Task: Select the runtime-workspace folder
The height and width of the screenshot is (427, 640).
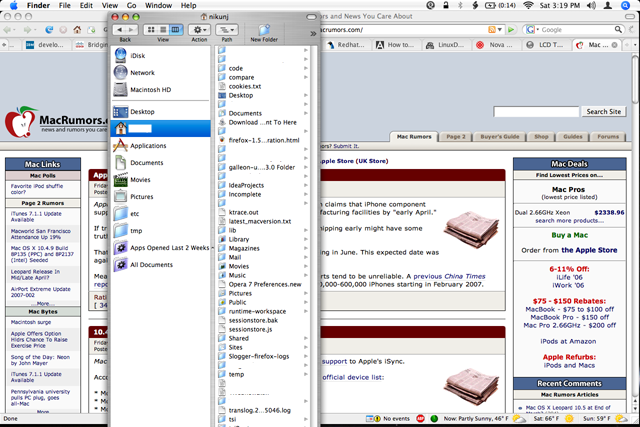Action: tap(257, 311)
